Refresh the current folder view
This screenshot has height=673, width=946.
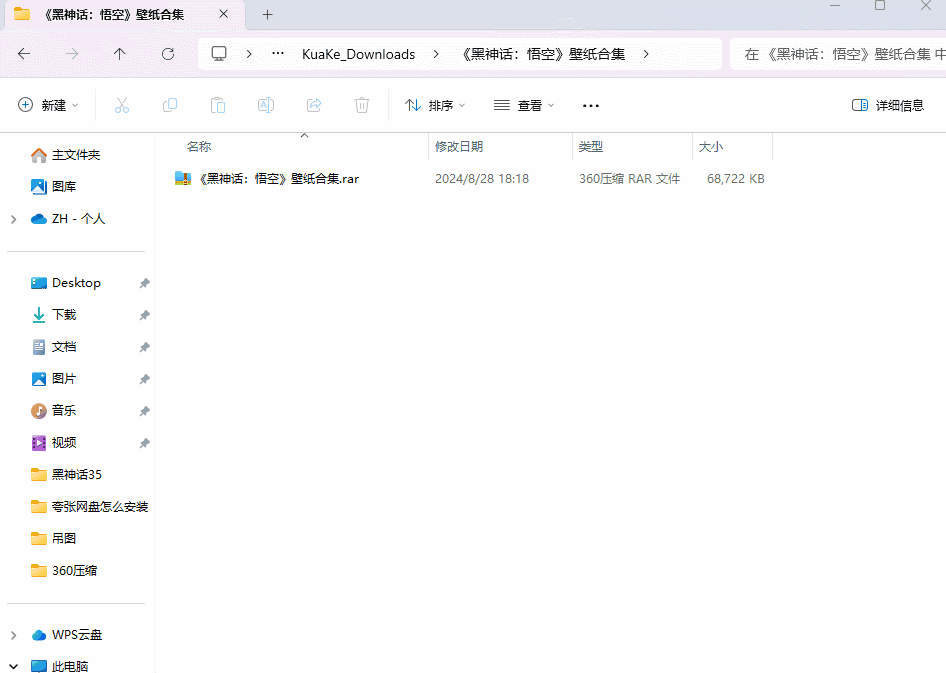point(168,54)
